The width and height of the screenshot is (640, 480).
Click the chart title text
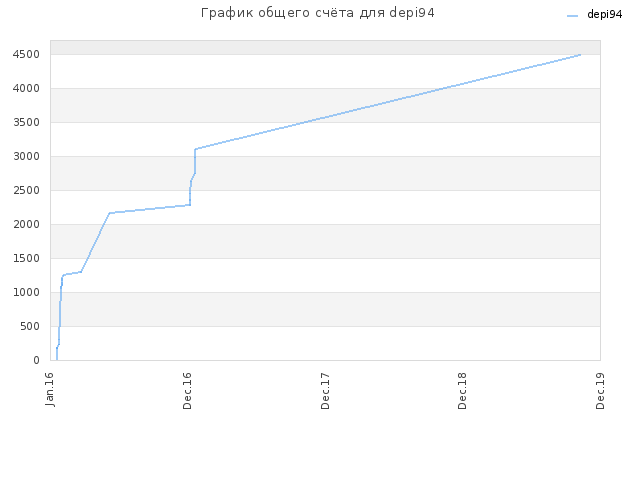click(318, 13)
